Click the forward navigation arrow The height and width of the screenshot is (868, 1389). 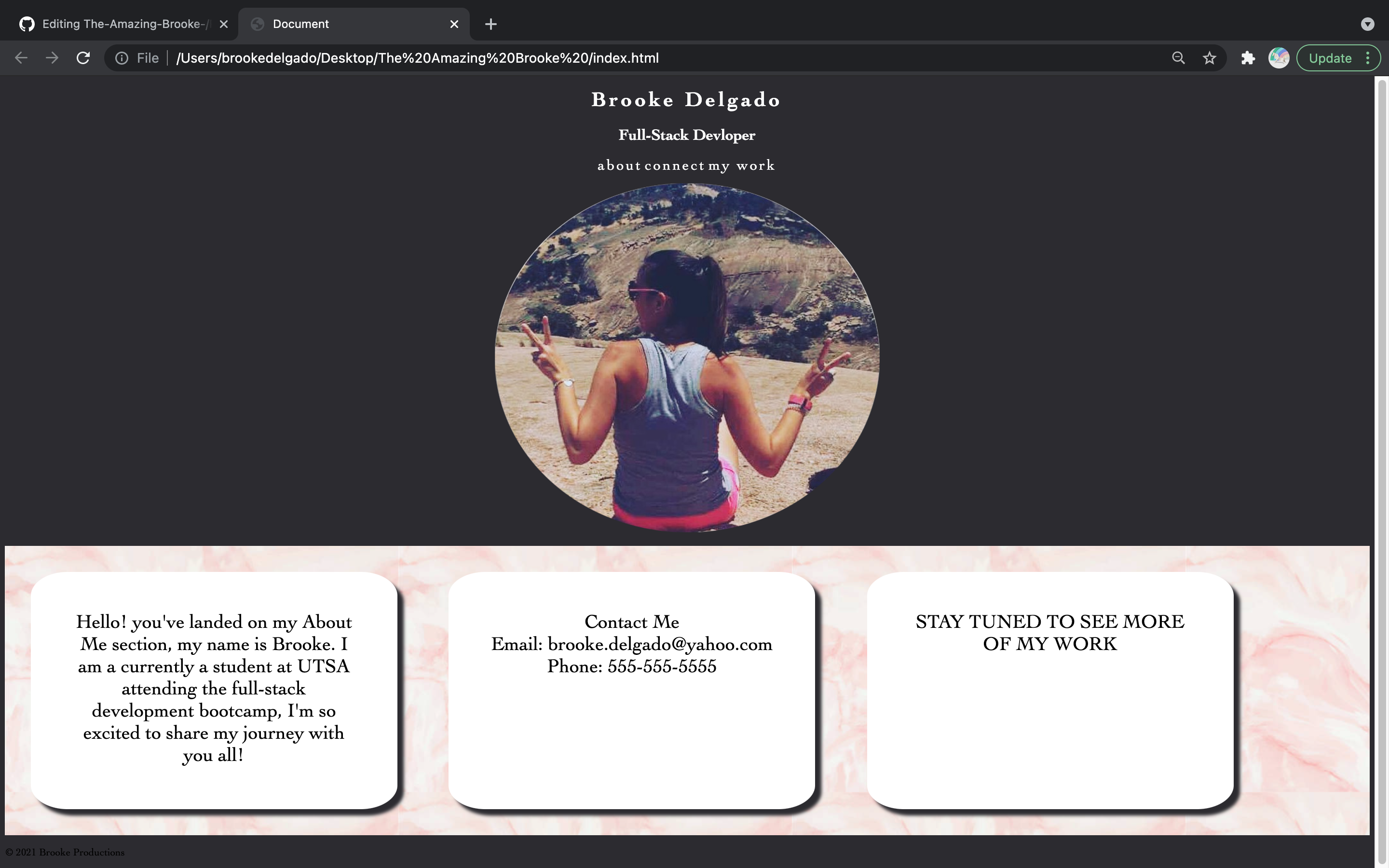click(x=52, y=57)
